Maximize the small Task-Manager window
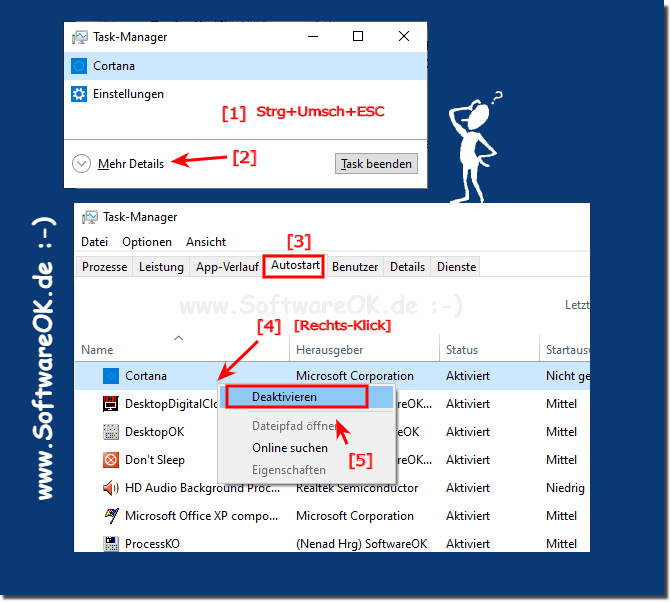671x602 pixels. click(x=358, y=36)
